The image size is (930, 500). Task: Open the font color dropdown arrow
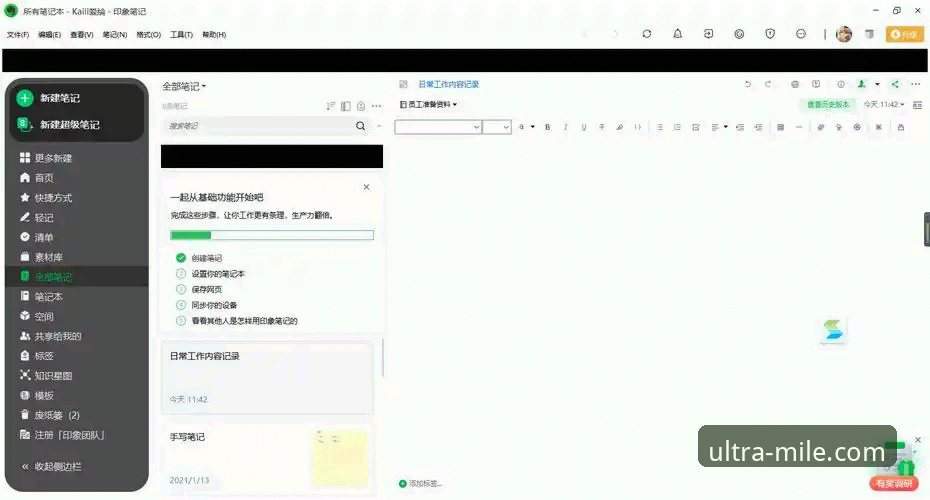click(533, 127)
